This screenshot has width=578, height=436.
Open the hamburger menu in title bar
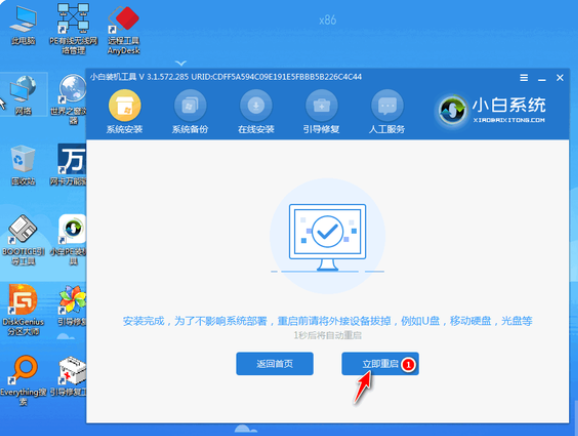pos(524,78)
